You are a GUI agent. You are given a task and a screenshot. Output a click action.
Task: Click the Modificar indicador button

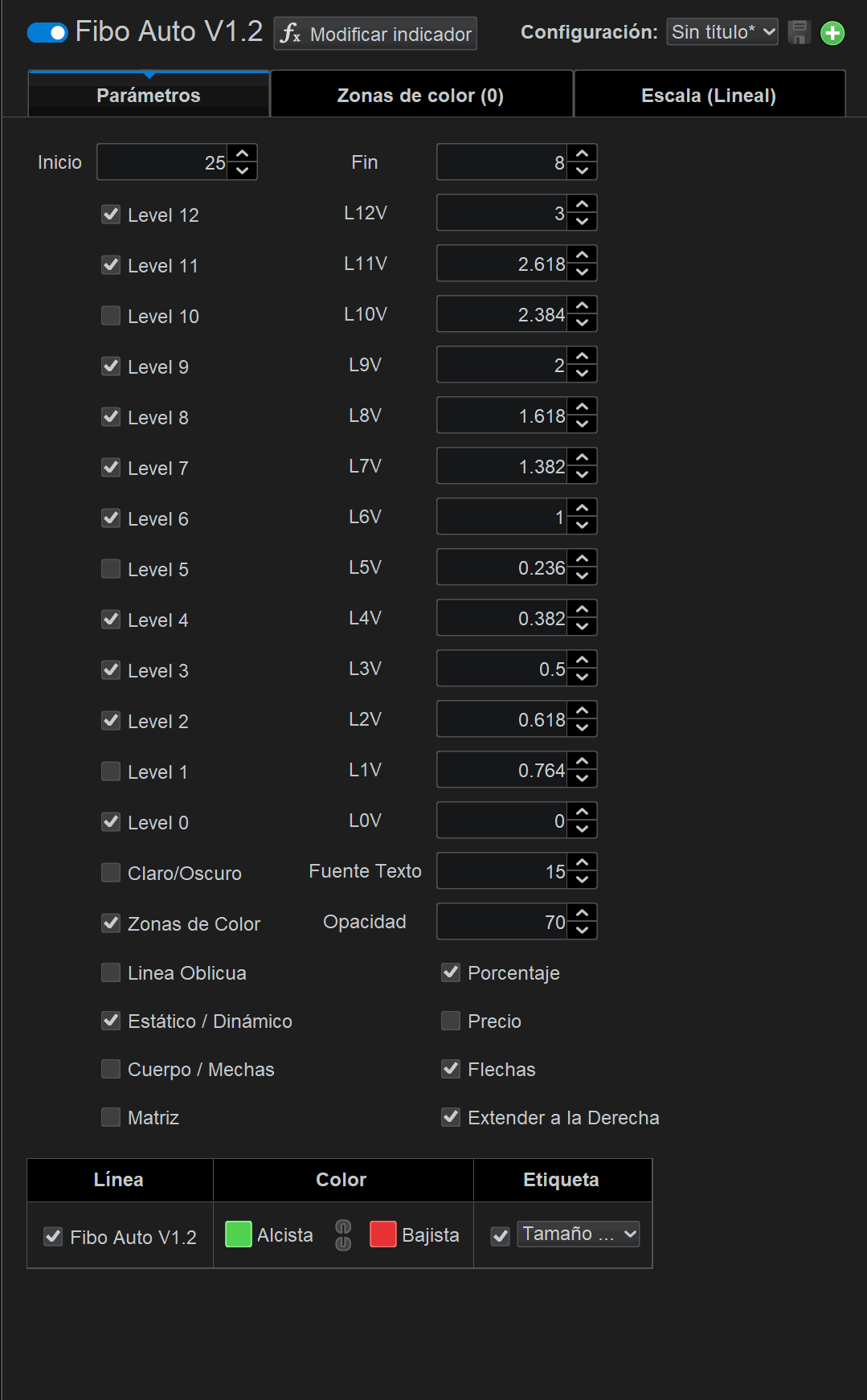[375, 34]
